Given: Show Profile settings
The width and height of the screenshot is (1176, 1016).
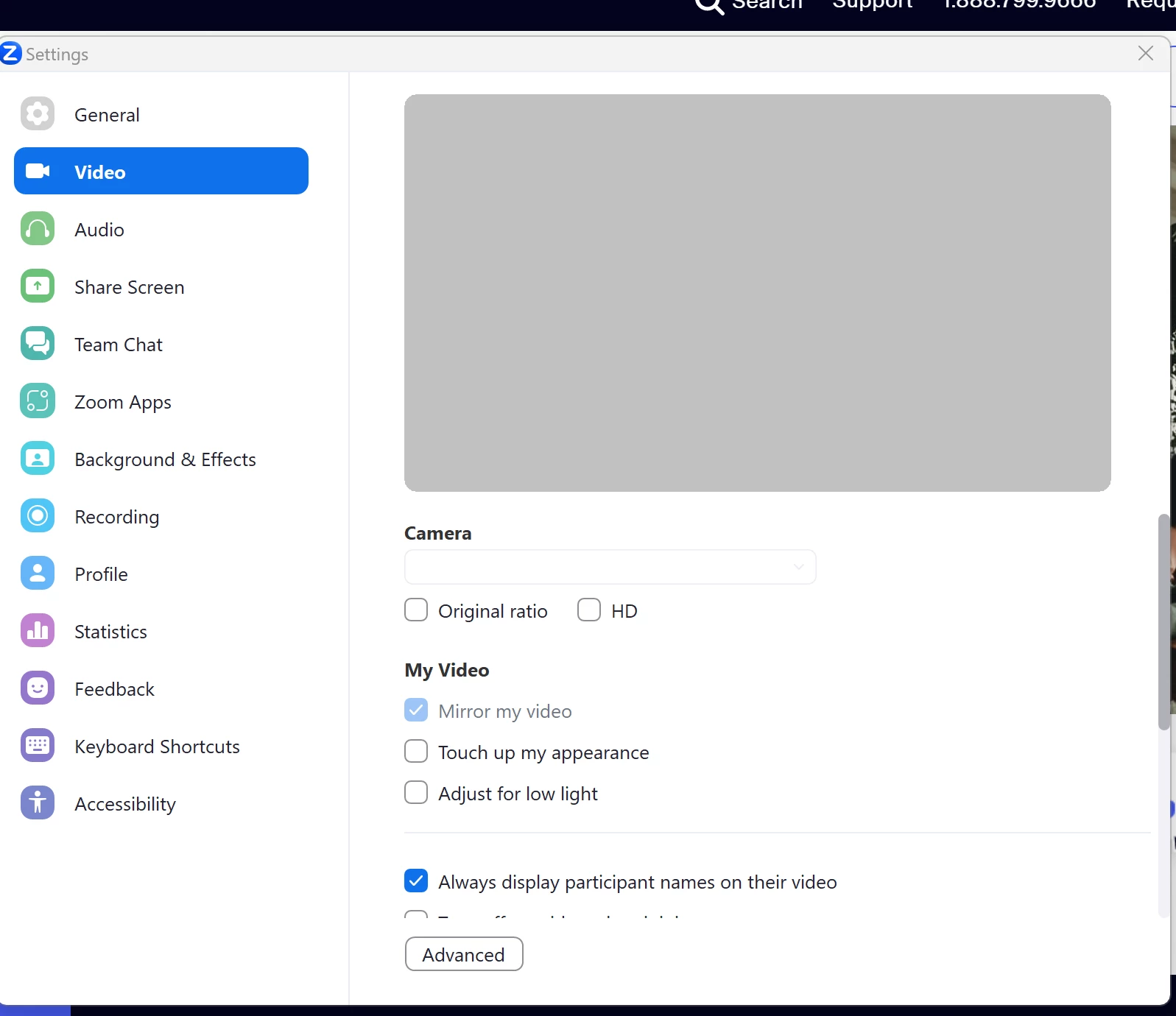Looking at the screenshot, I should (161, 574).
